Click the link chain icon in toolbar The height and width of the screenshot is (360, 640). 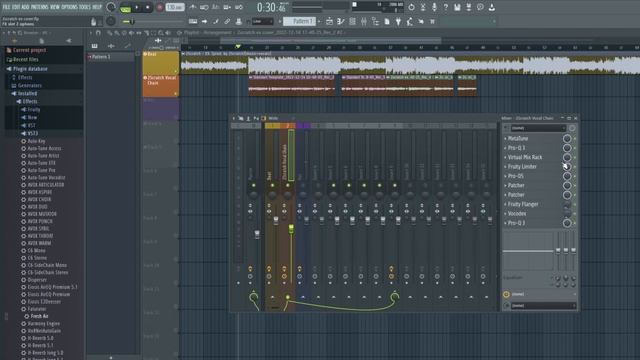[x=227, y=21]
